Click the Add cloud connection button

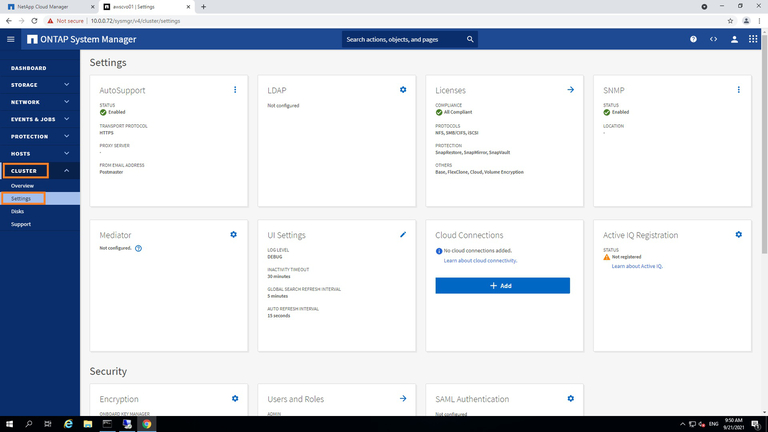pos(502,285)
